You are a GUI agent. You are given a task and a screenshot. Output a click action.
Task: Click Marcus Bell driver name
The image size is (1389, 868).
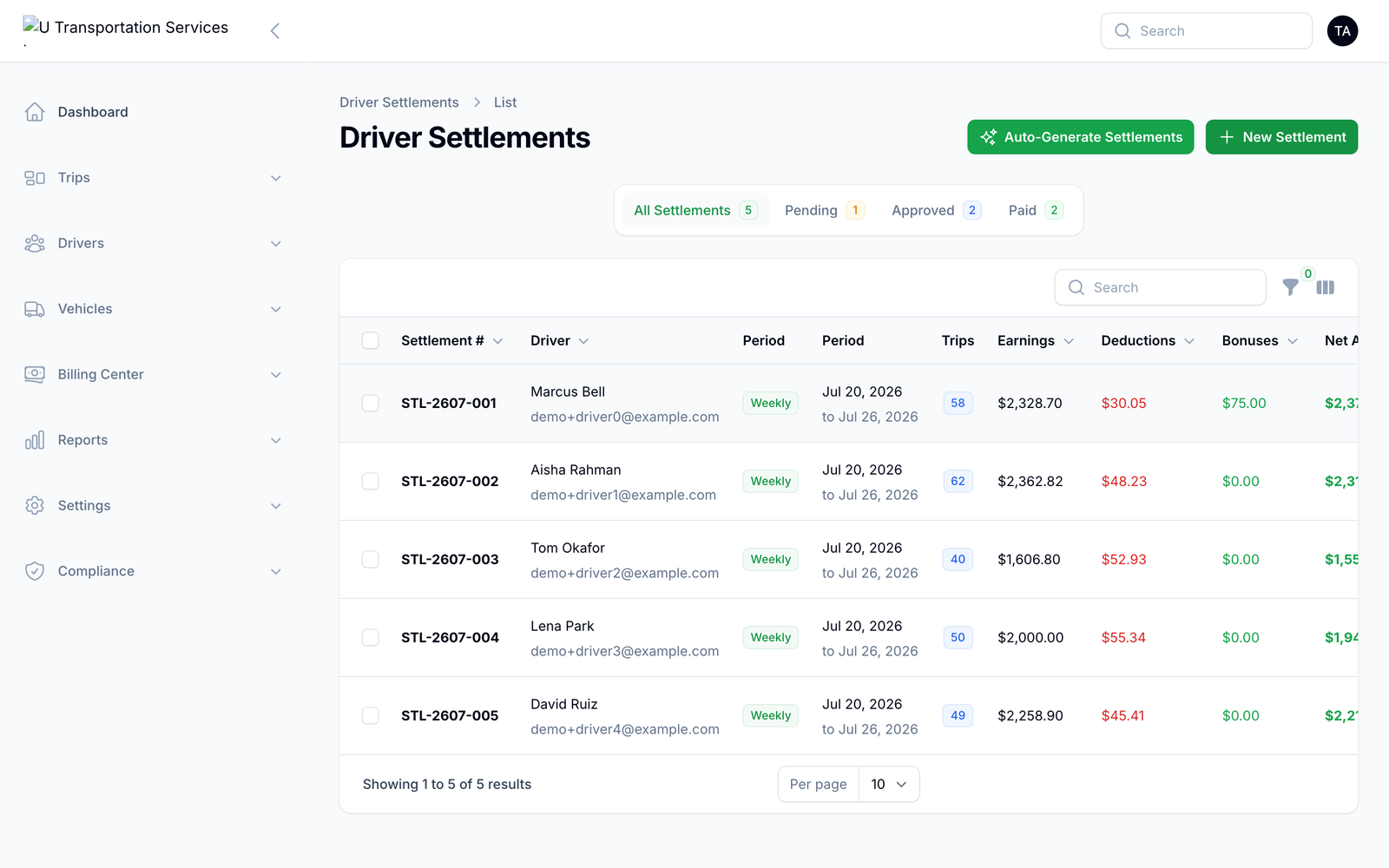pyautogui.click(x=568, y=391)
